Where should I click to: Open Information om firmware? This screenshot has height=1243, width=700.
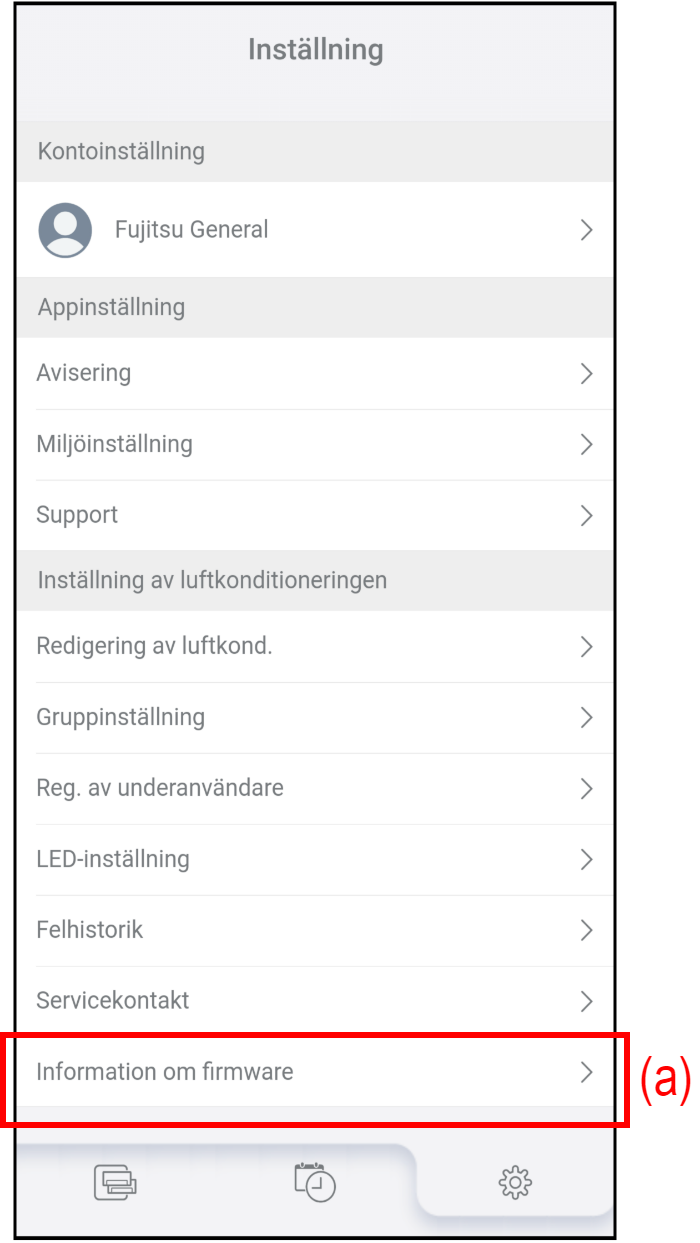click(165, 1072)
